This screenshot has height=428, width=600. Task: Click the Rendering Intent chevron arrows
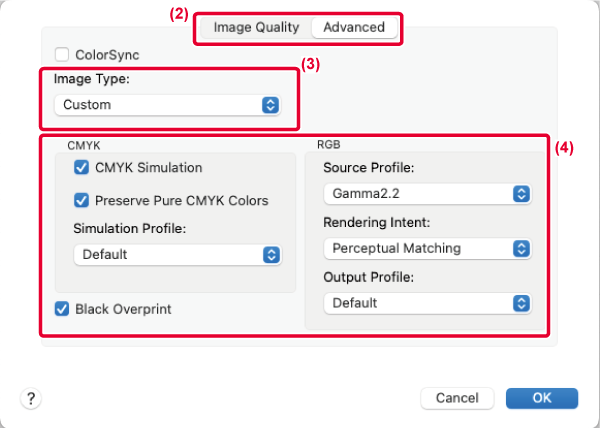520,248
